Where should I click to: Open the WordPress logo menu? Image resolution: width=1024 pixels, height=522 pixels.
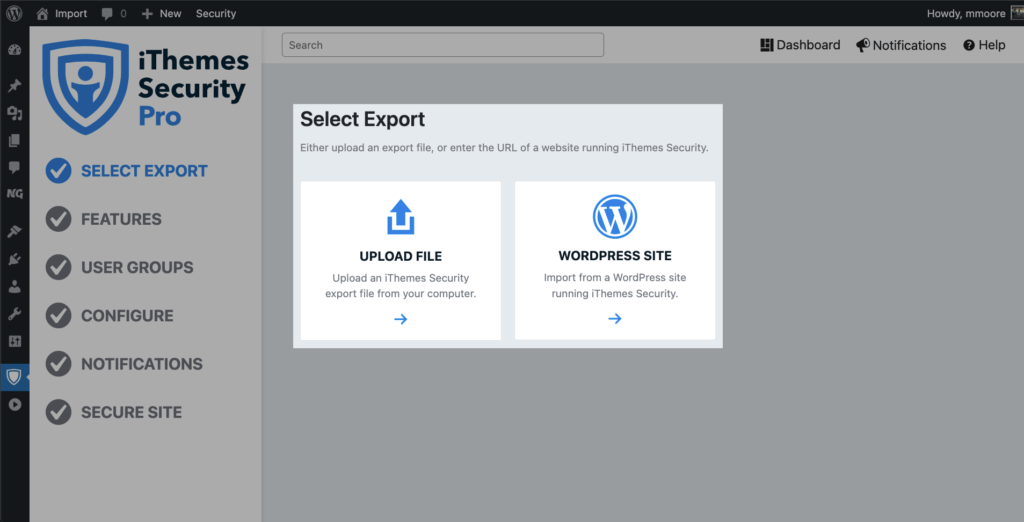(14, 13)
